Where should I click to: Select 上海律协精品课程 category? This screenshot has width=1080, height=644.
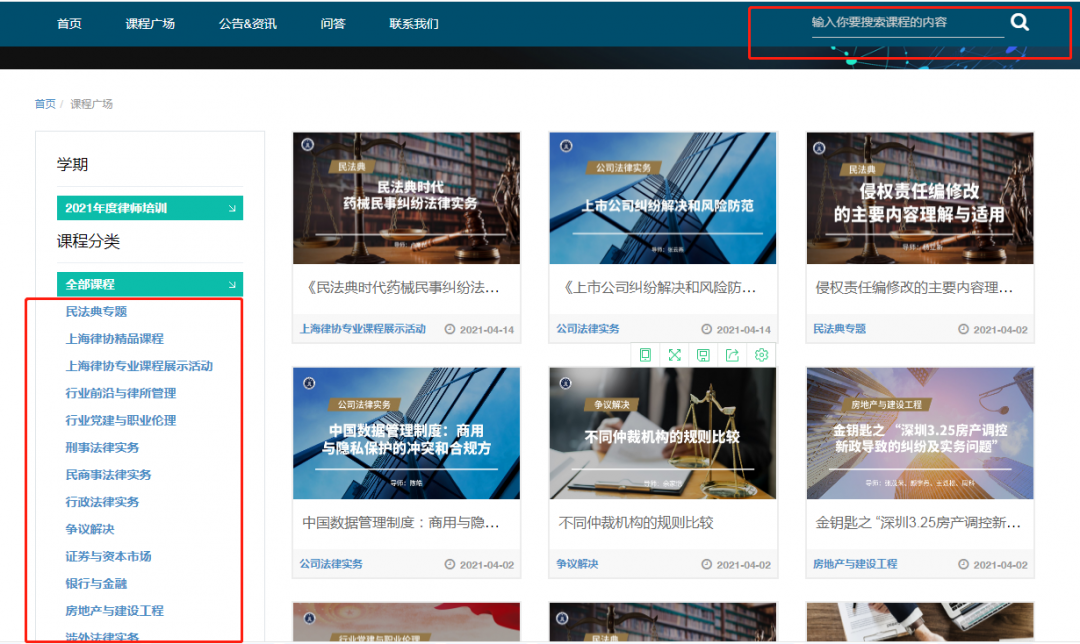[114, 339]
